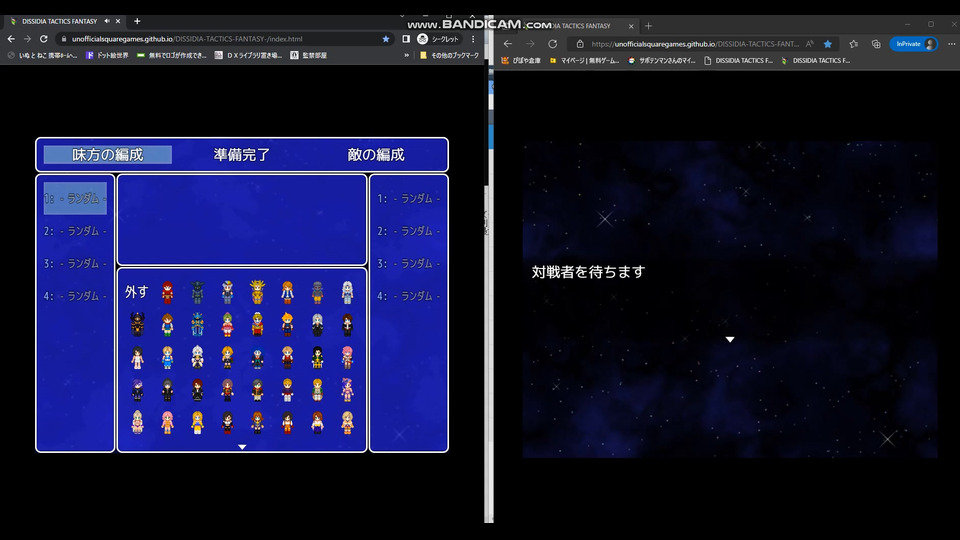The width and height of the screenshot is (960, 540).
Task: Select the red-armored warrior character sprite
Action: click(x=167, y=293)
